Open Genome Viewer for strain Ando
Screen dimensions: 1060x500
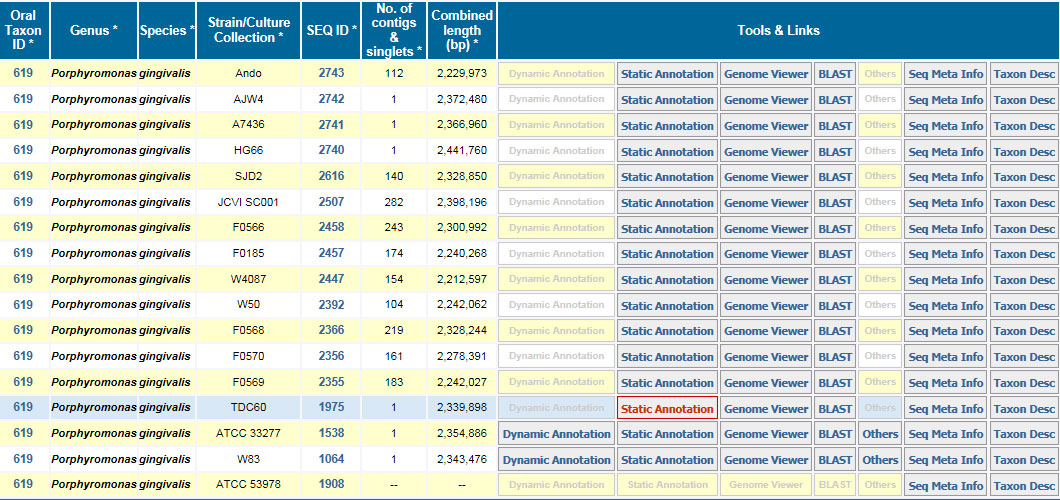point(765,74)
